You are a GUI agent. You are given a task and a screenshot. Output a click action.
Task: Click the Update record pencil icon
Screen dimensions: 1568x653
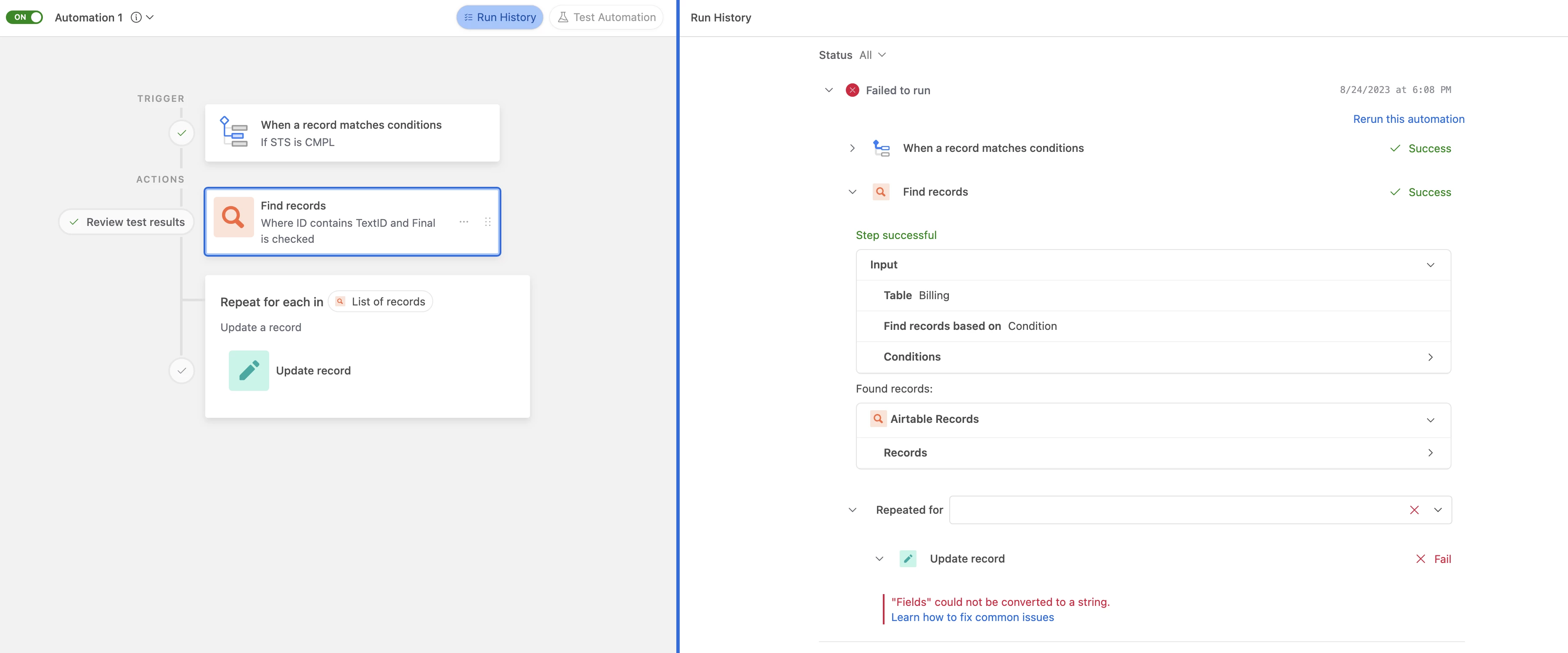248,370
